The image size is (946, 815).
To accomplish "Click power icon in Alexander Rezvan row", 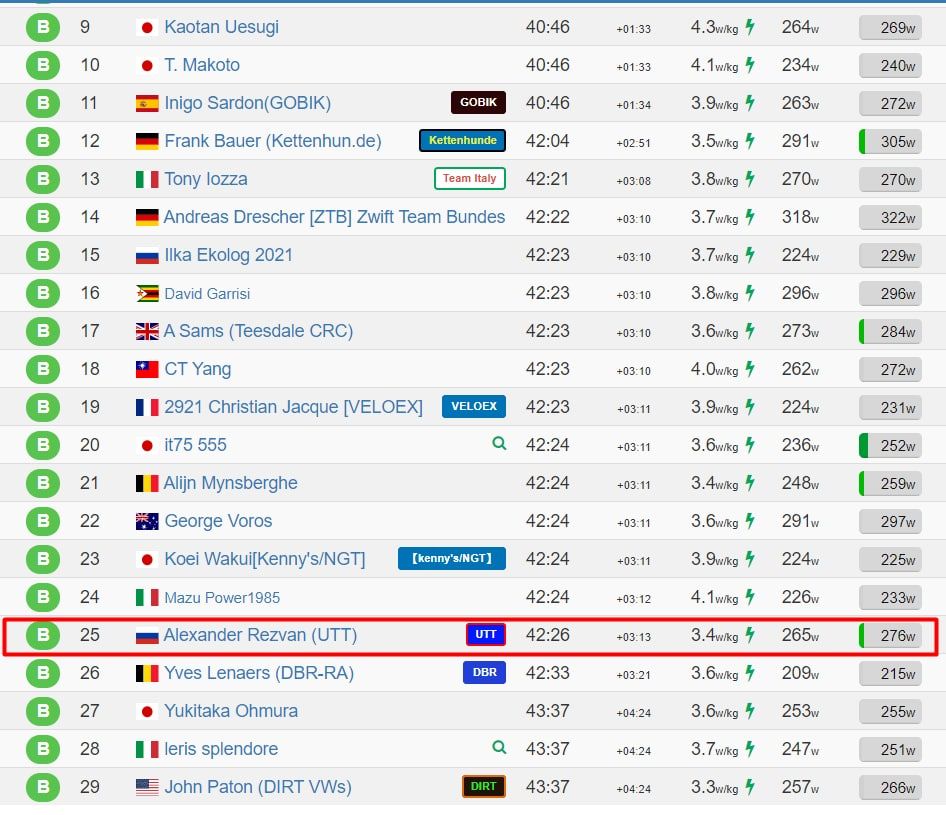I will [750, 635].
